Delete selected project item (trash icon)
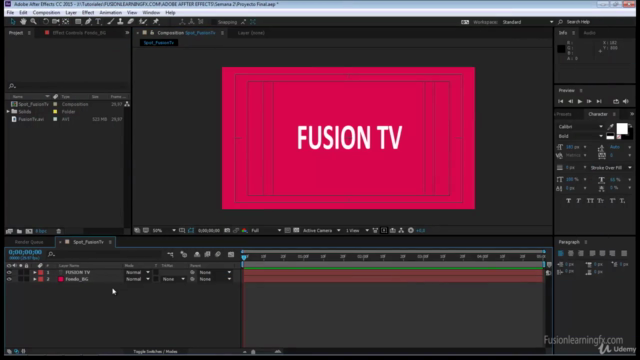Viewport: 640px width, 360px height. 58,231
